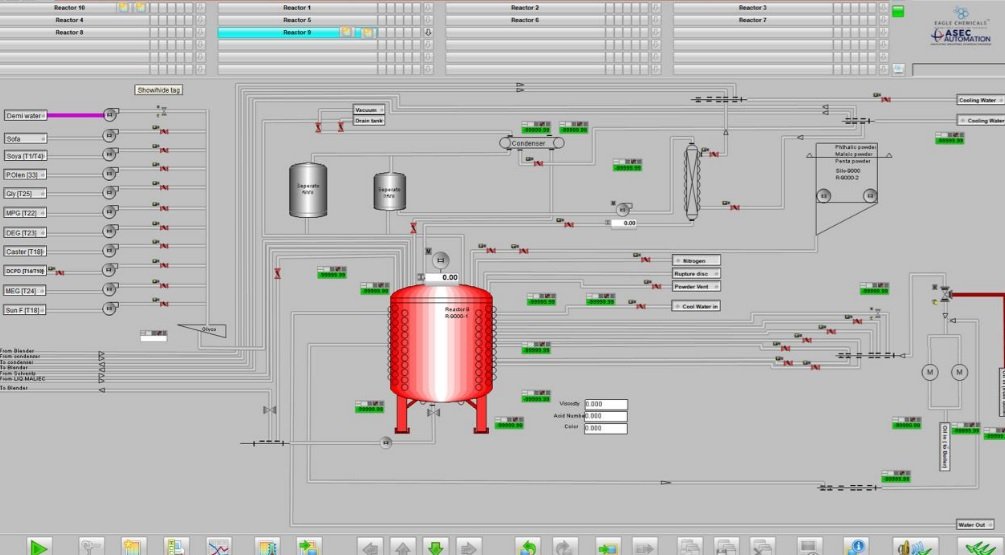Viewport: 1005px width, 555px height.
Task: Open the Nitrogen dropdown
Action: click(696, 260)
